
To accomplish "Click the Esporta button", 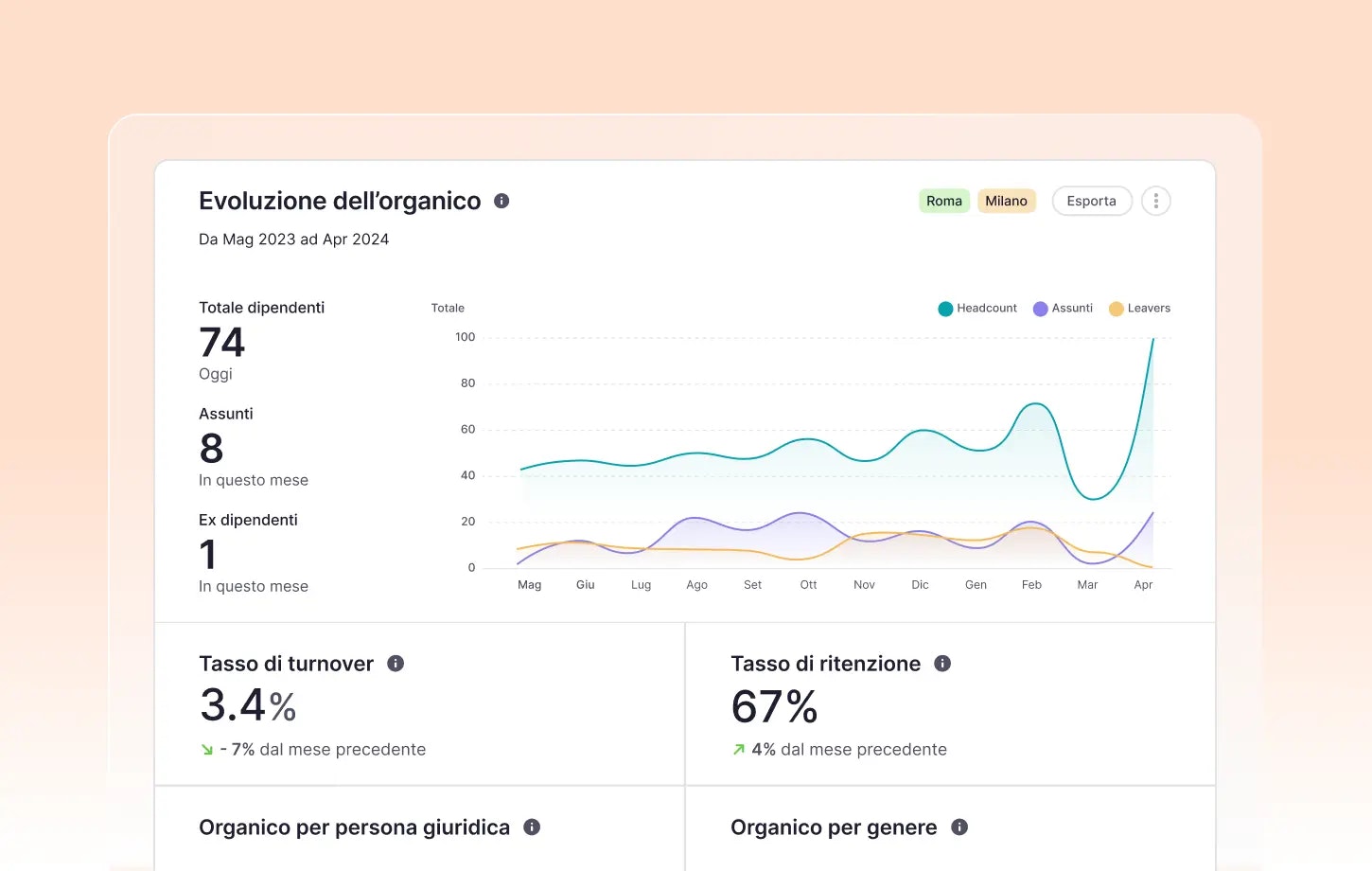I will [1091, 201].
